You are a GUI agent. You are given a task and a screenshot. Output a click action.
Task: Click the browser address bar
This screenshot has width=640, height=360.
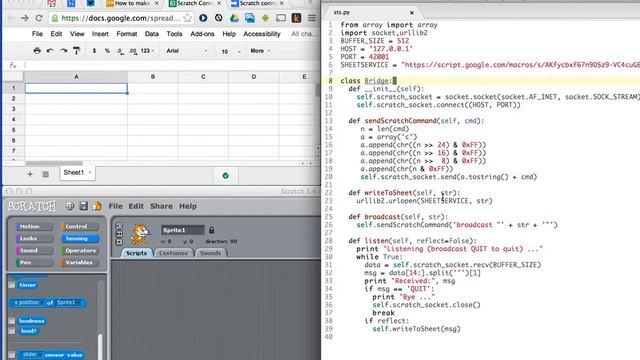tap(121, 18)
